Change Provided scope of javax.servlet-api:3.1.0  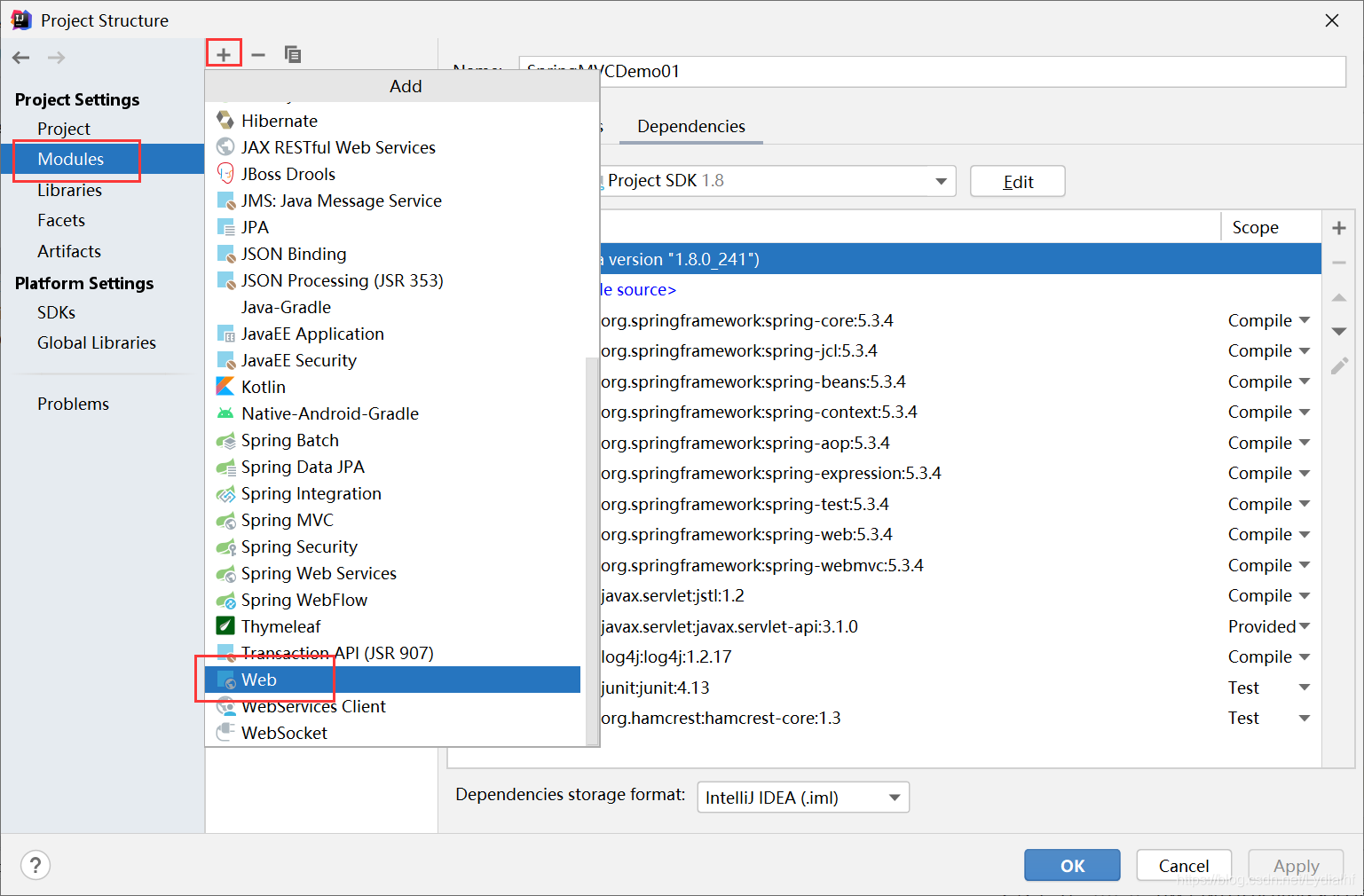click(x=1269, y=626)
